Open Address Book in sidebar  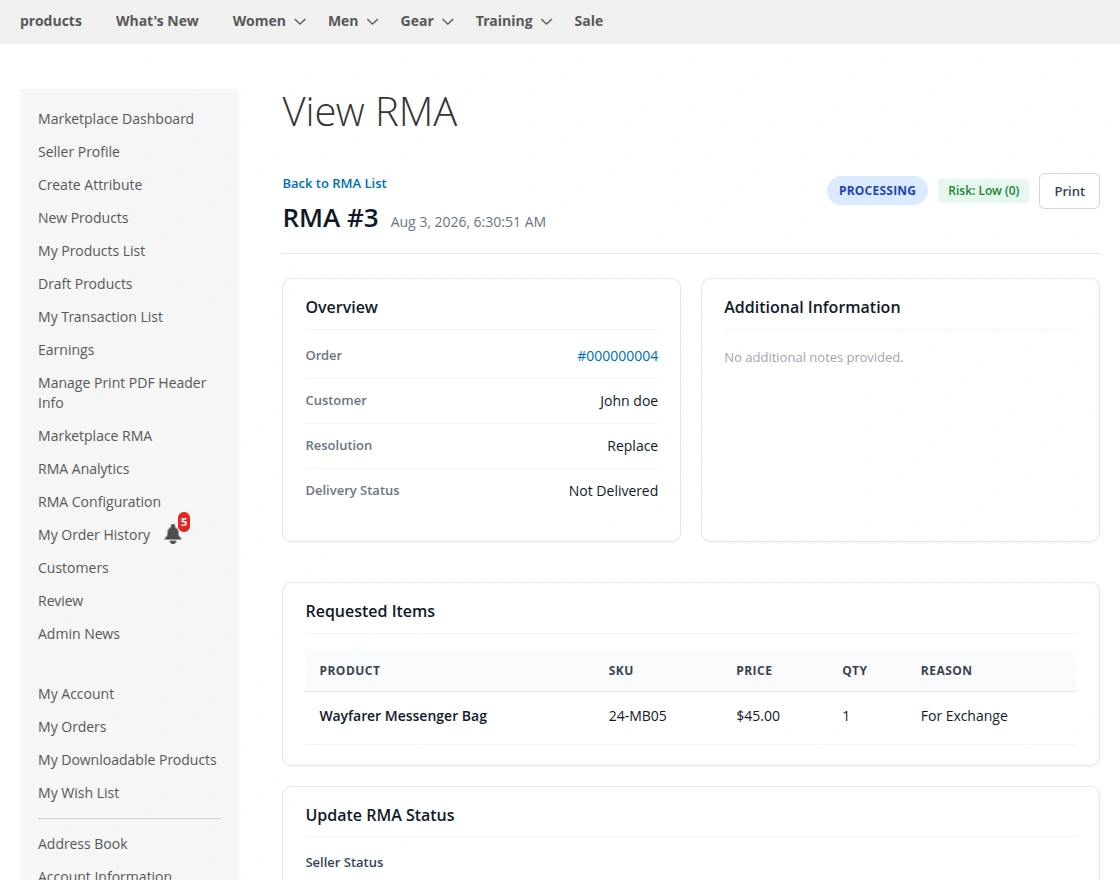83,844
